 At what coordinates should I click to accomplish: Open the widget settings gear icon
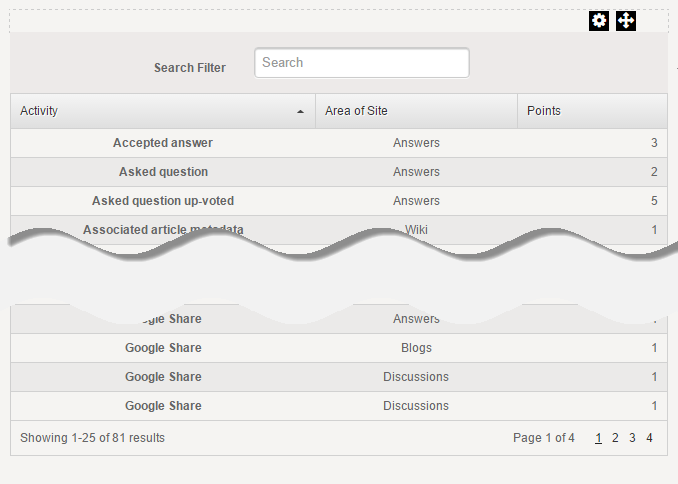click(599, 21)
